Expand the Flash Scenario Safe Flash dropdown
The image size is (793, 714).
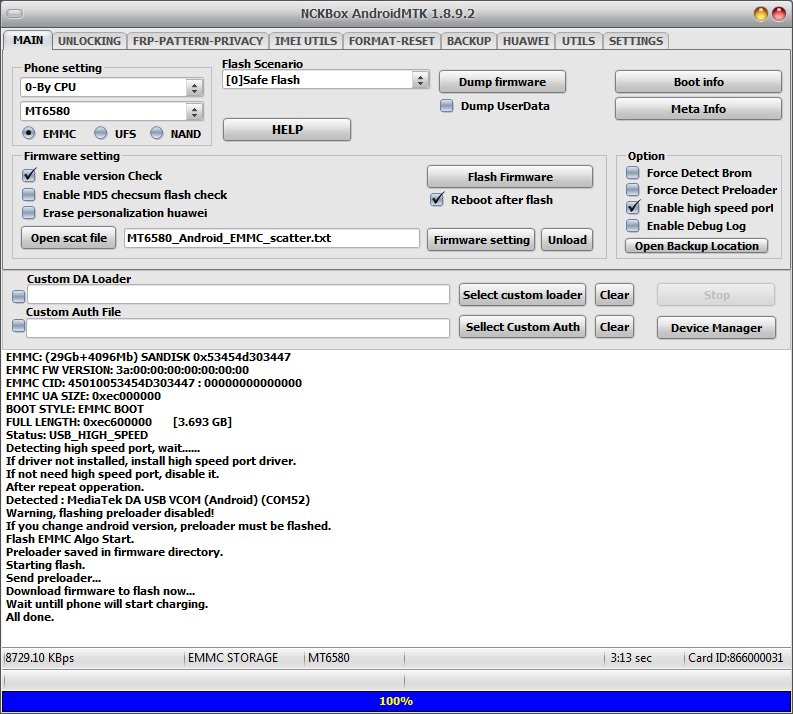[x=420, y=80]
